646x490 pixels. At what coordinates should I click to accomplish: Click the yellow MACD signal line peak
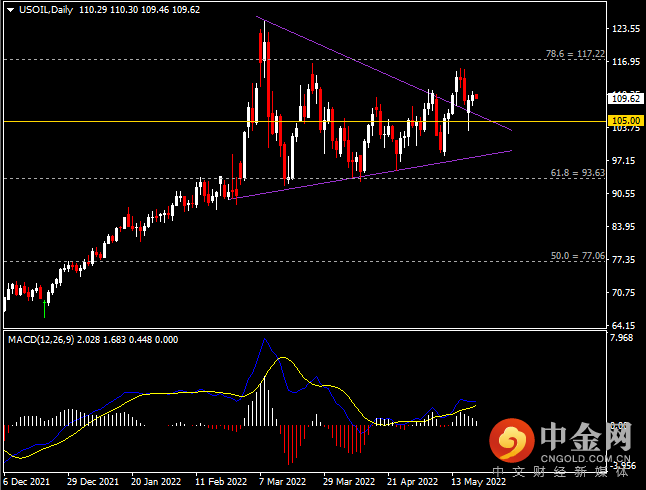286,358
